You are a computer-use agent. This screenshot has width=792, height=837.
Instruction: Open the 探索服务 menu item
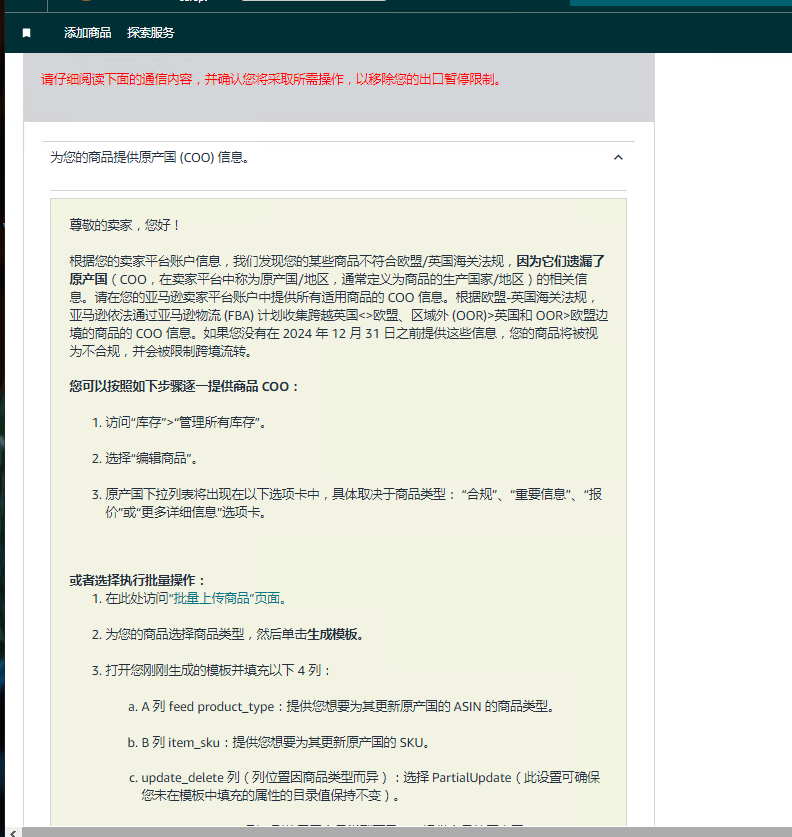pos(151,33)
